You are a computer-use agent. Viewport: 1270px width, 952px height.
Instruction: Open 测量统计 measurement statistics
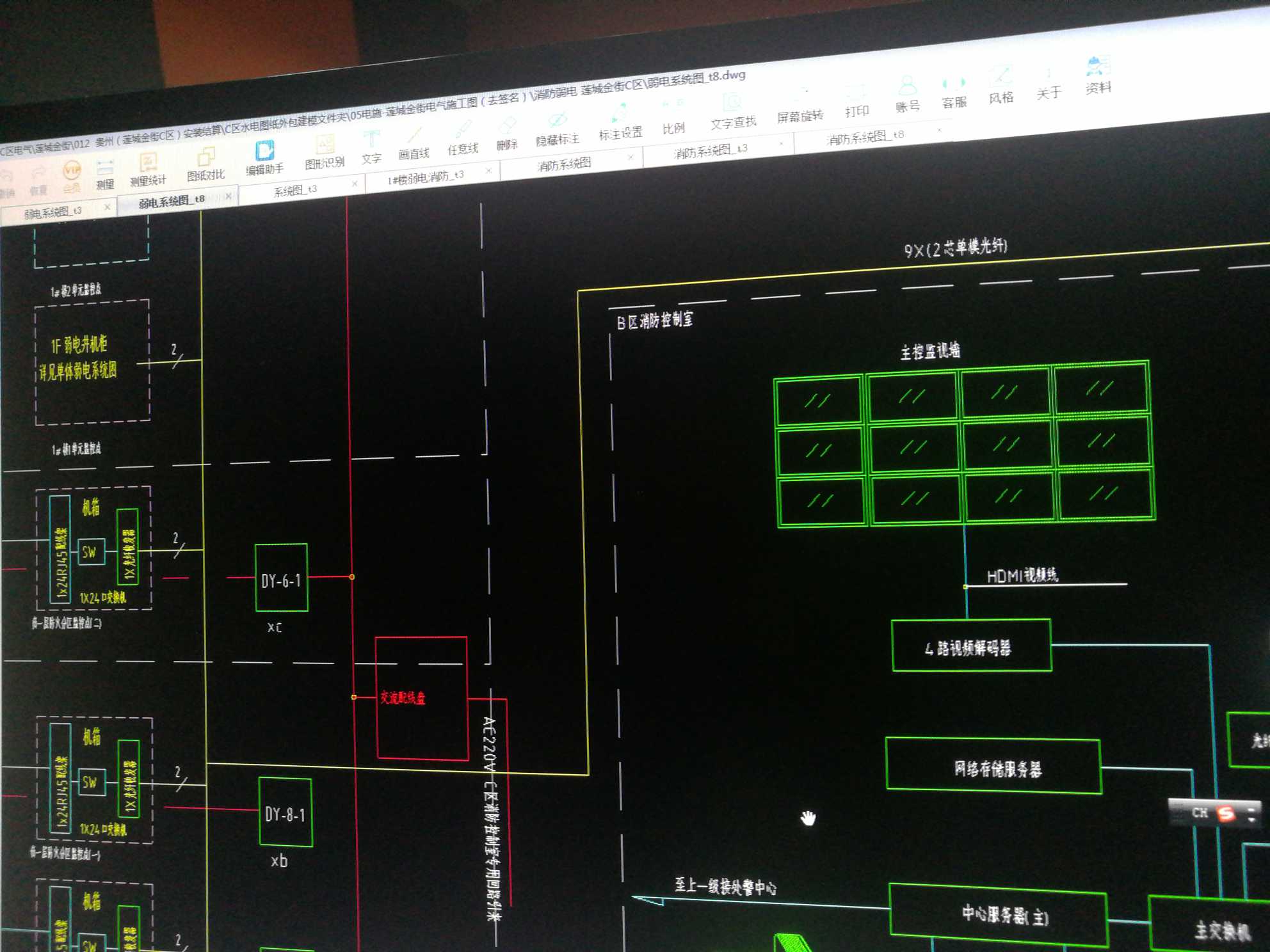click(x=148, y=170)
